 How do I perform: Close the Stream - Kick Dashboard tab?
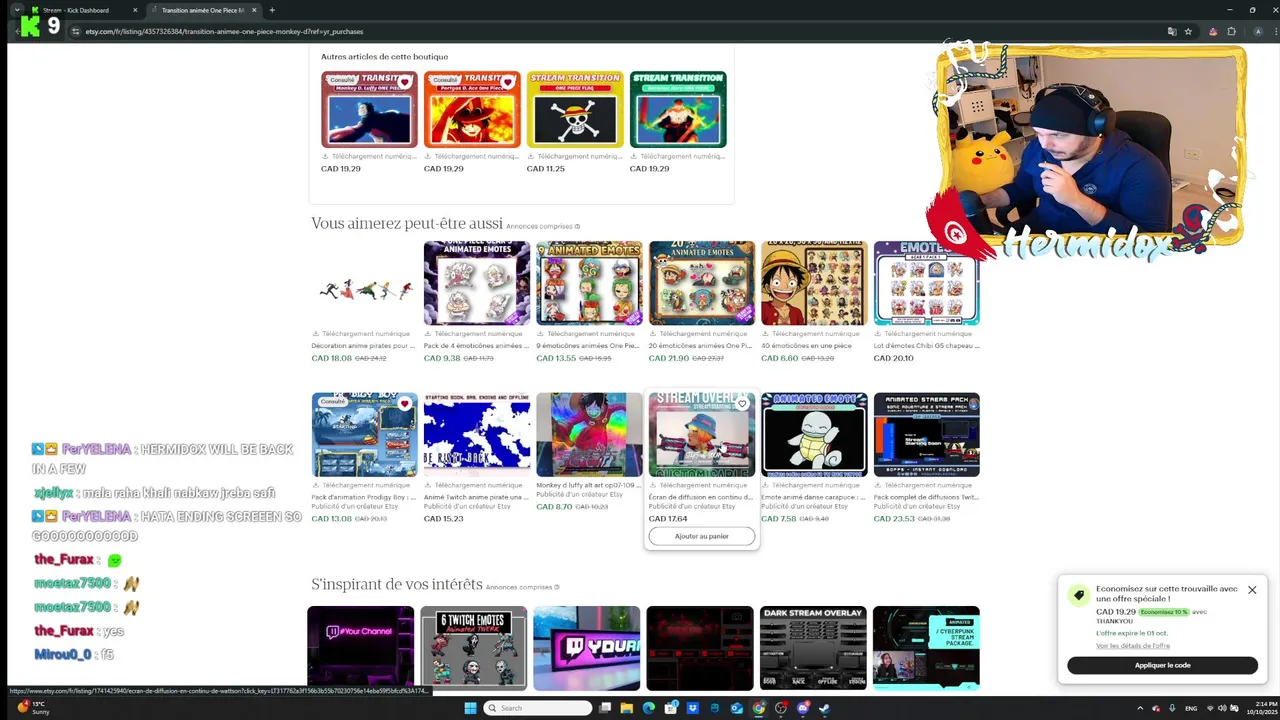coord(135,10)
